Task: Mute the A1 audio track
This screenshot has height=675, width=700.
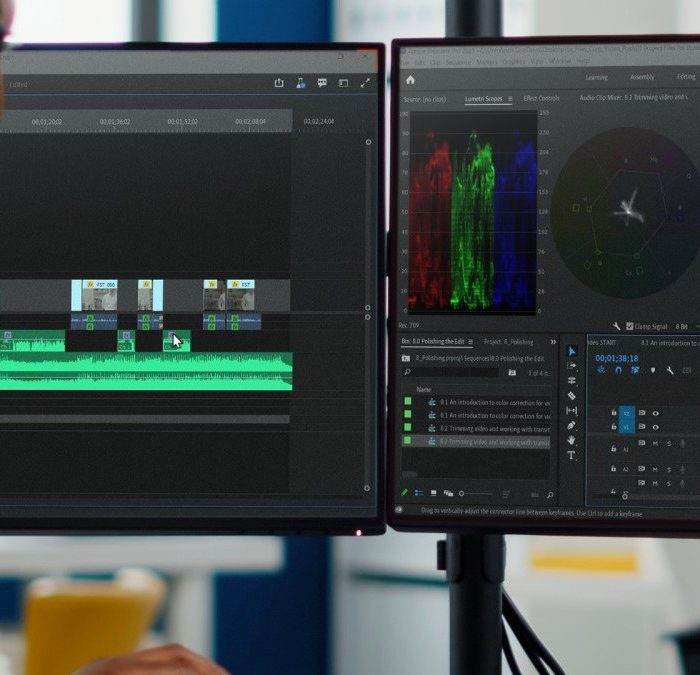Action: (656, 443)
